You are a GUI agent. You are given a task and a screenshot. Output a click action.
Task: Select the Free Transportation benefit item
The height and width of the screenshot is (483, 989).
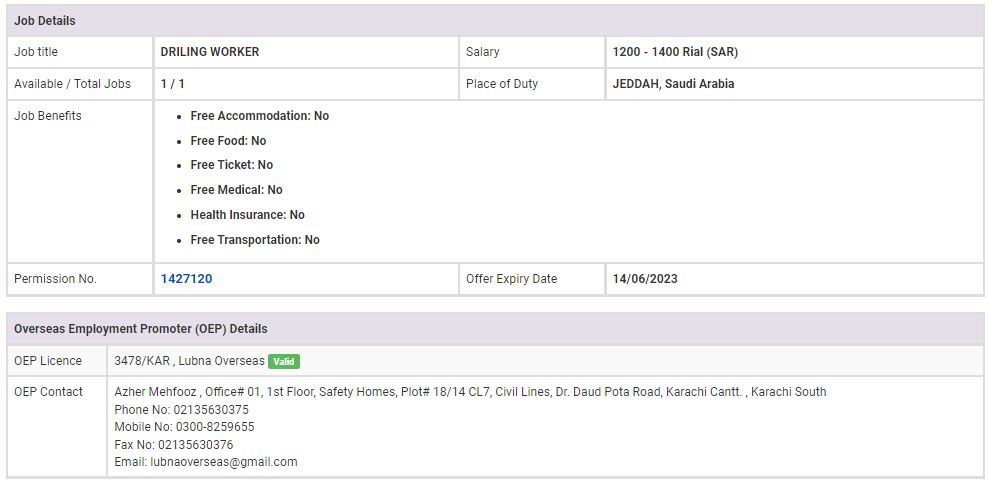click(x=255, y=240)
